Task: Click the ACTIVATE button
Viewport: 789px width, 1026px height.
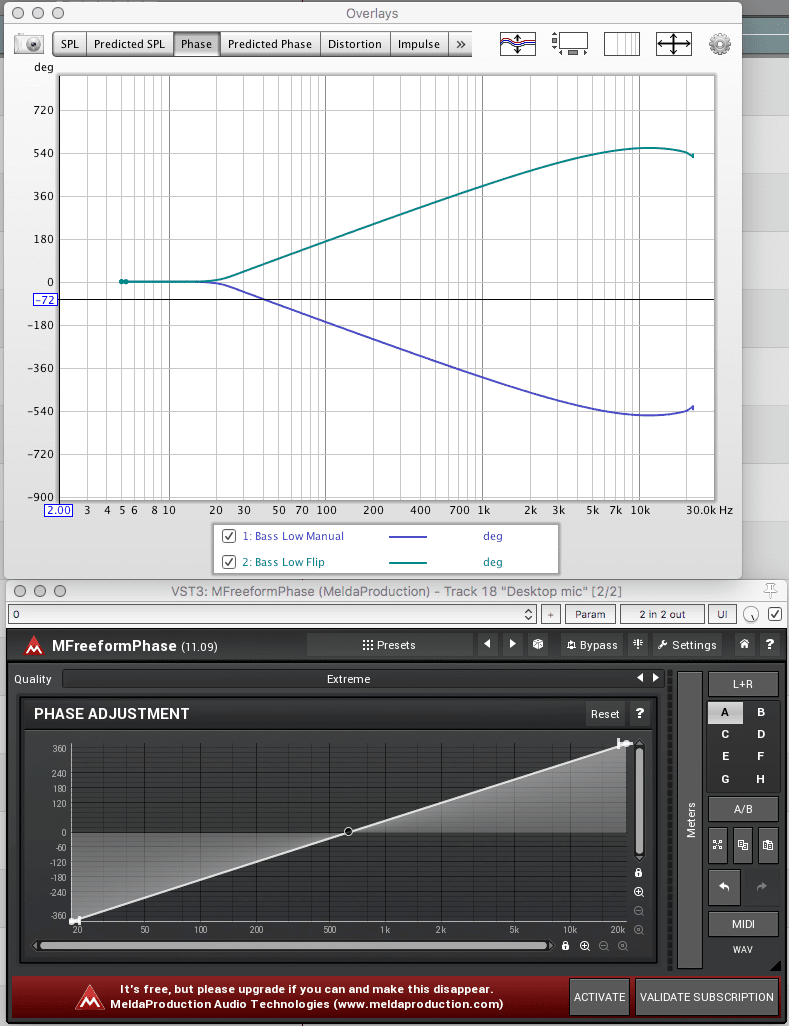Action: pyautogui.click(x=600, y=997)
